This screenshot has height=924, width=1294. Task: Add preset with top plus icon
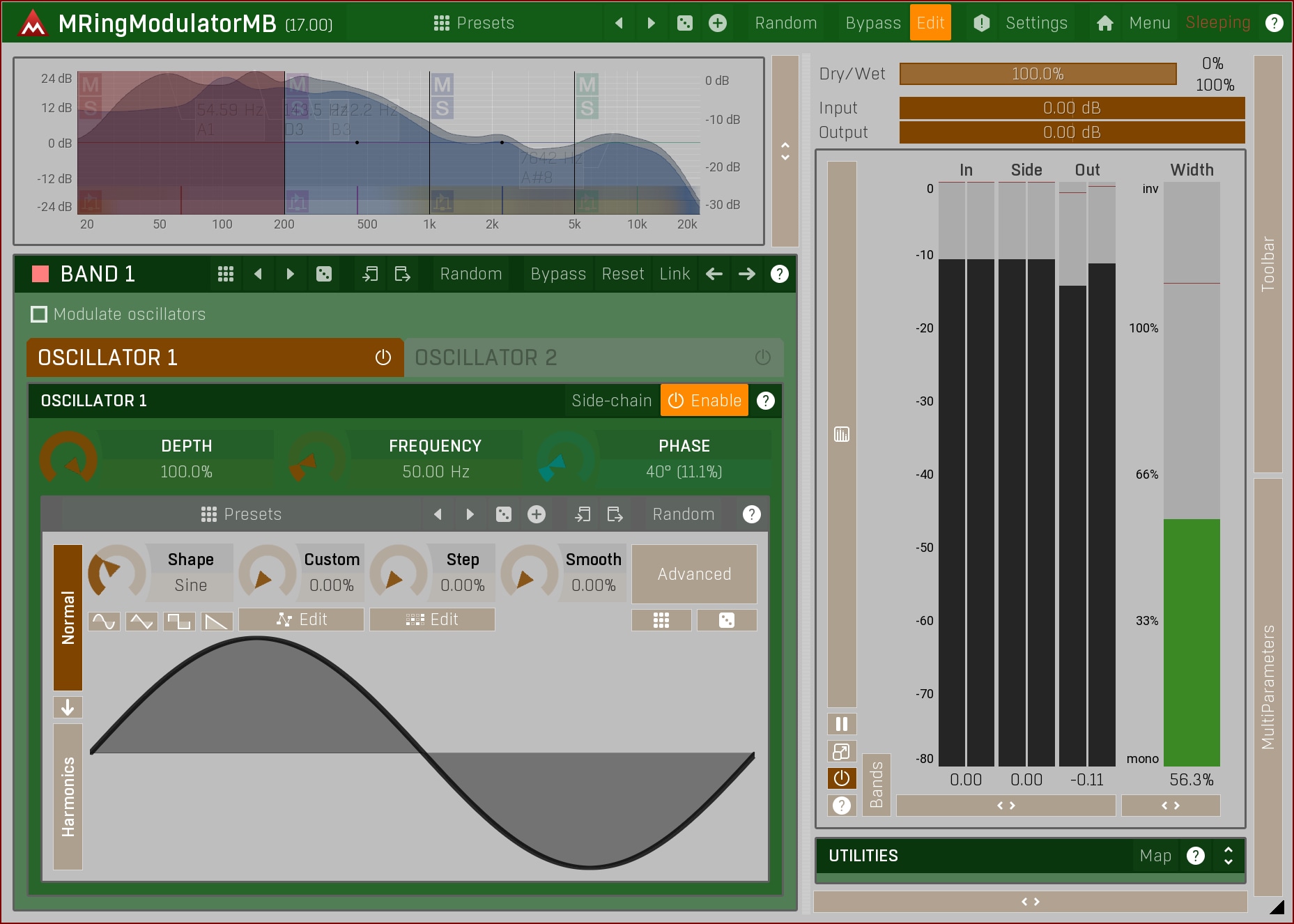pos(717,23)
